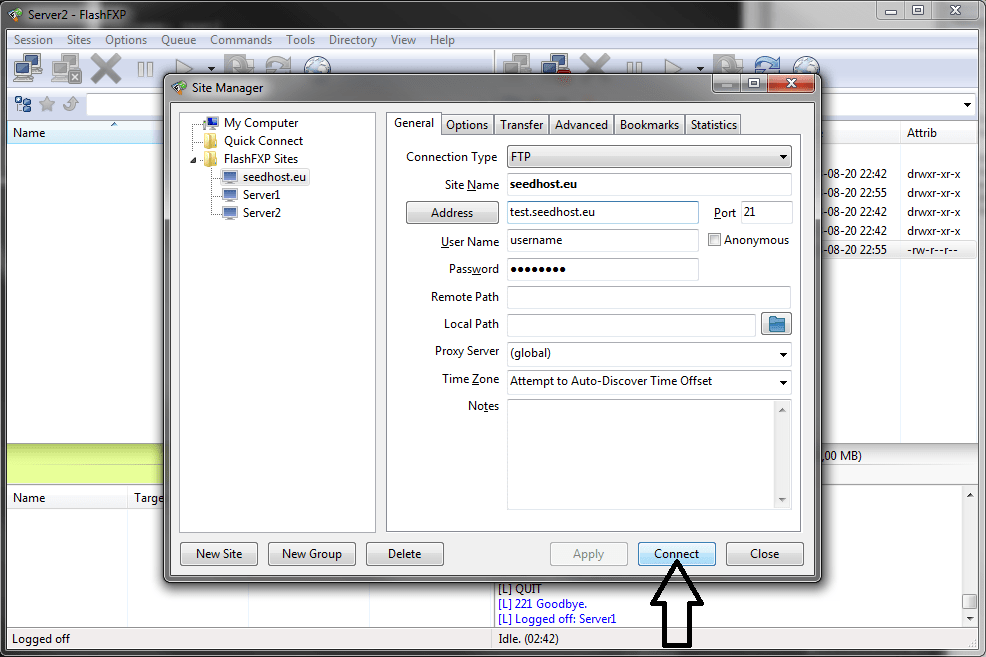The image size is (986, 657).
Task: Switch to the Advanced tab
Action: pyautogui.click(x=581, y=124)
